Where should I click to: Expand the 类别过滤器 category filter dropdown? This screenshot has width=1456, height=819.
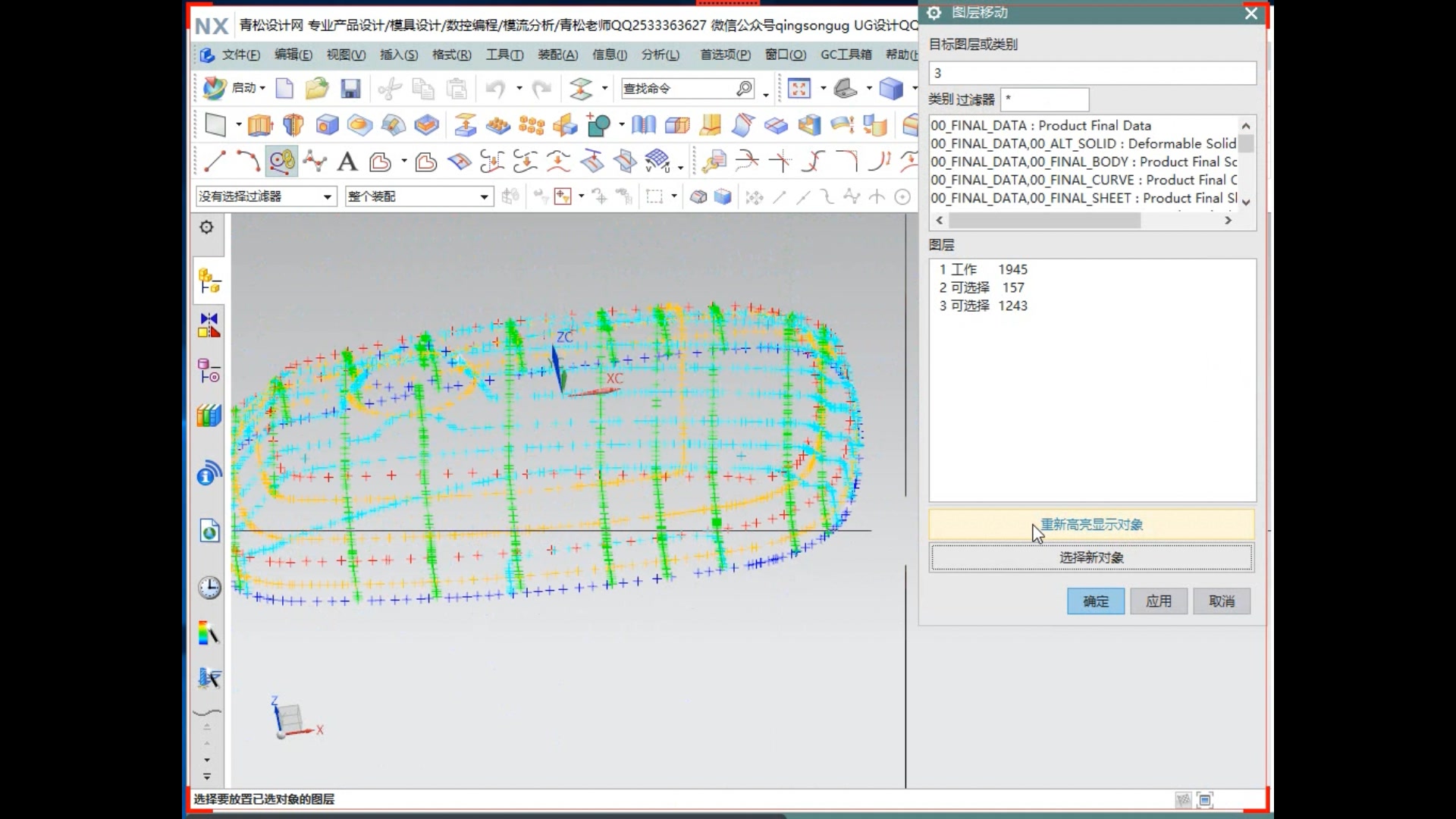pos(1044,98)
